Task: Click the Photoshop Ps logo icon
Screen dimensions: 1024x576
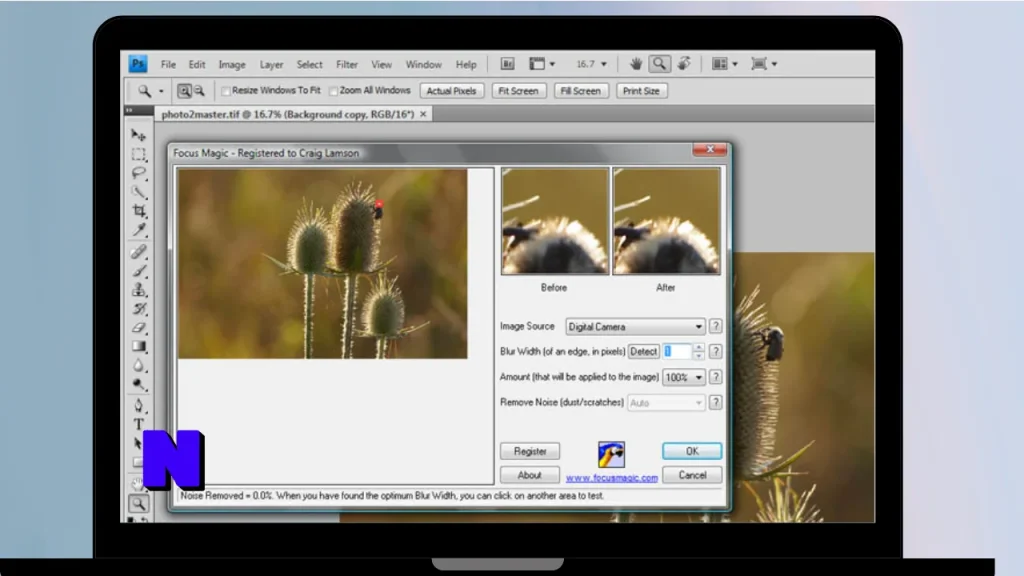Action: click(x=138, y=64)
